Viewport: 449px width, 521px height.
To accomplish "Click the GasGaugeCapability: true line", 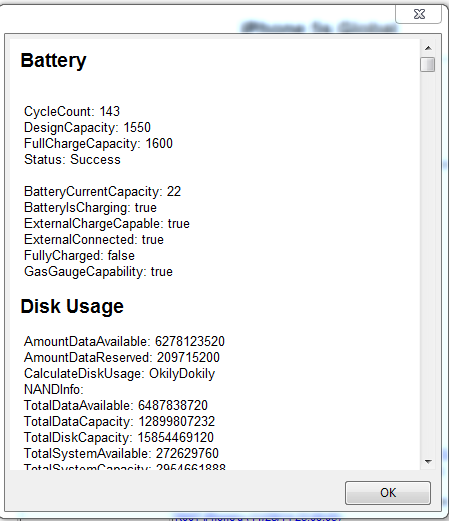I will click(98, 271).
